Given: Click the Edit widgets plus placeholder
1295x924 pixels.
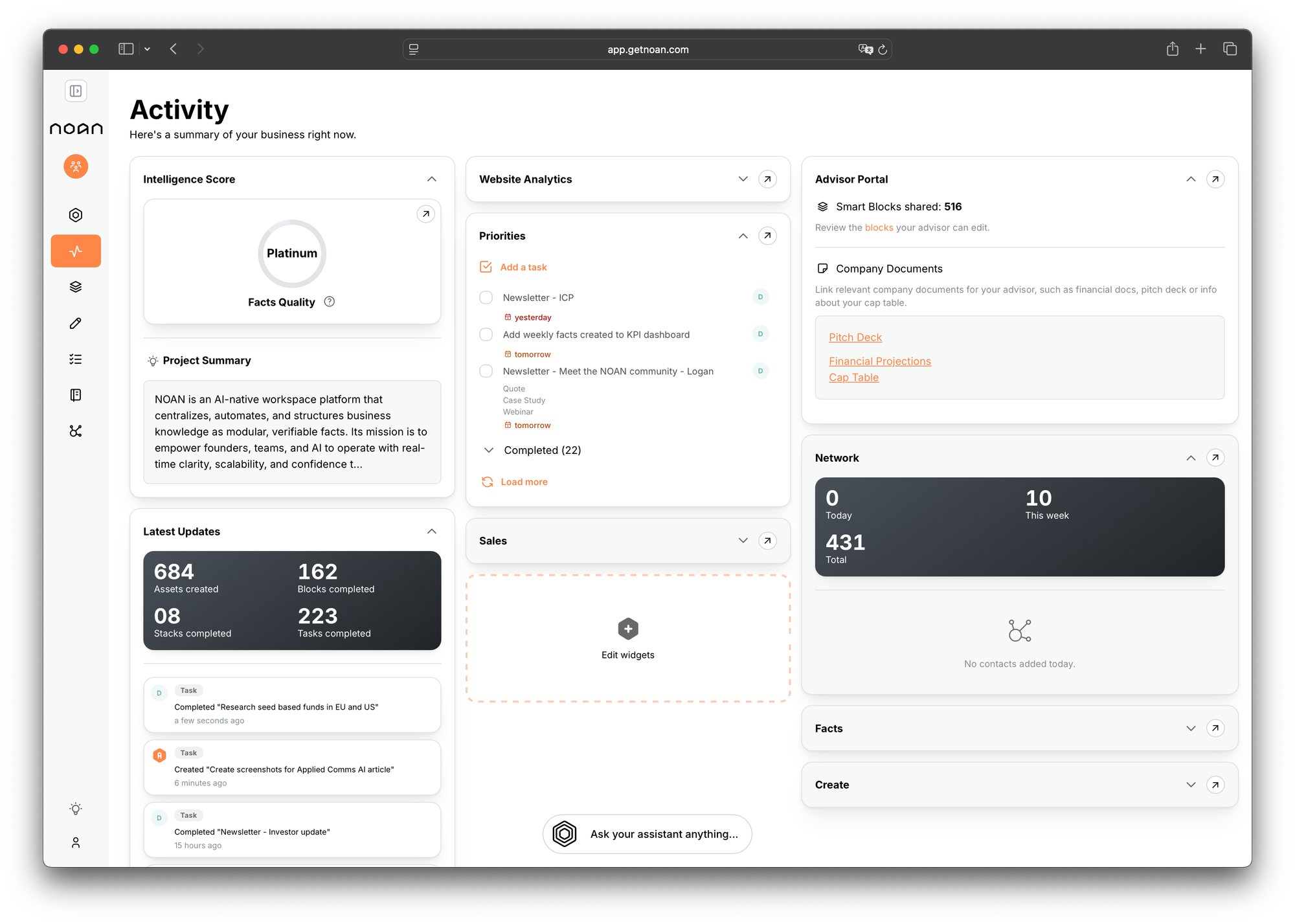Looking at the screenshot, I should [x=627, y=629].
